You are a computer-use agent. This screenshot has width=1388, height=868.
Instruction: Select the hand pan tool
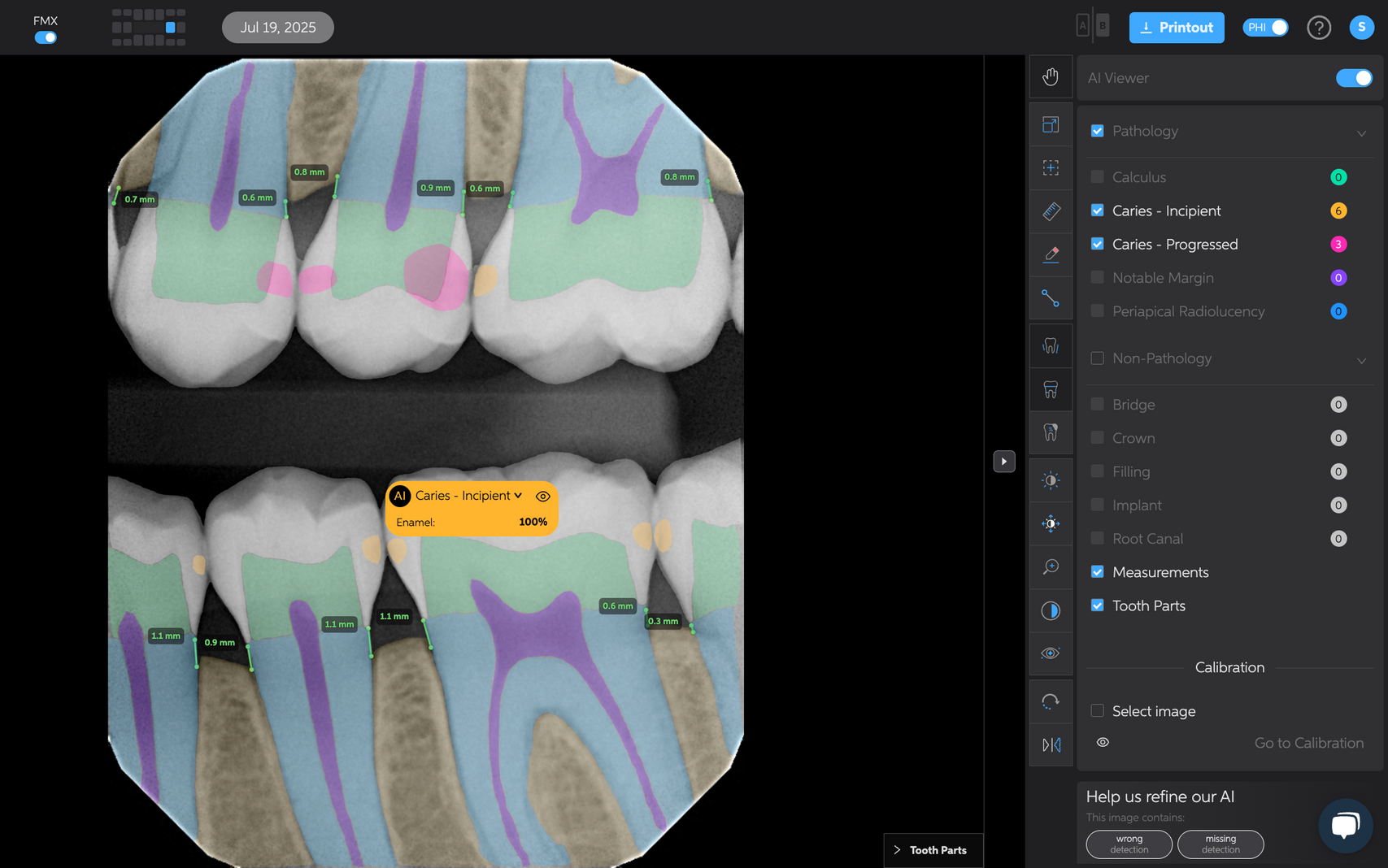coord(1051,77)
